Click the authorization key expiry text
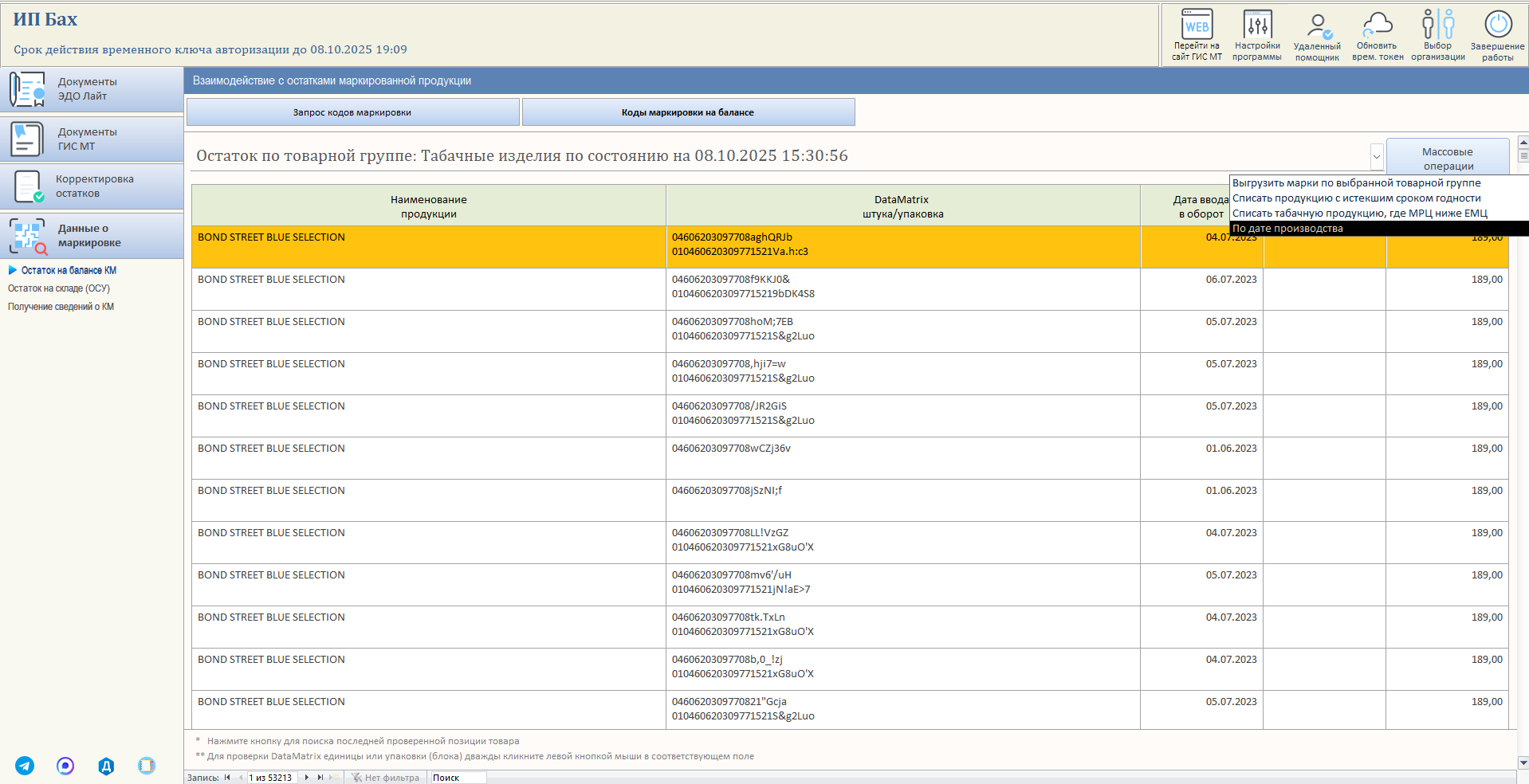The height and width of the screenshot is (784, 1529). click(210, 49)
